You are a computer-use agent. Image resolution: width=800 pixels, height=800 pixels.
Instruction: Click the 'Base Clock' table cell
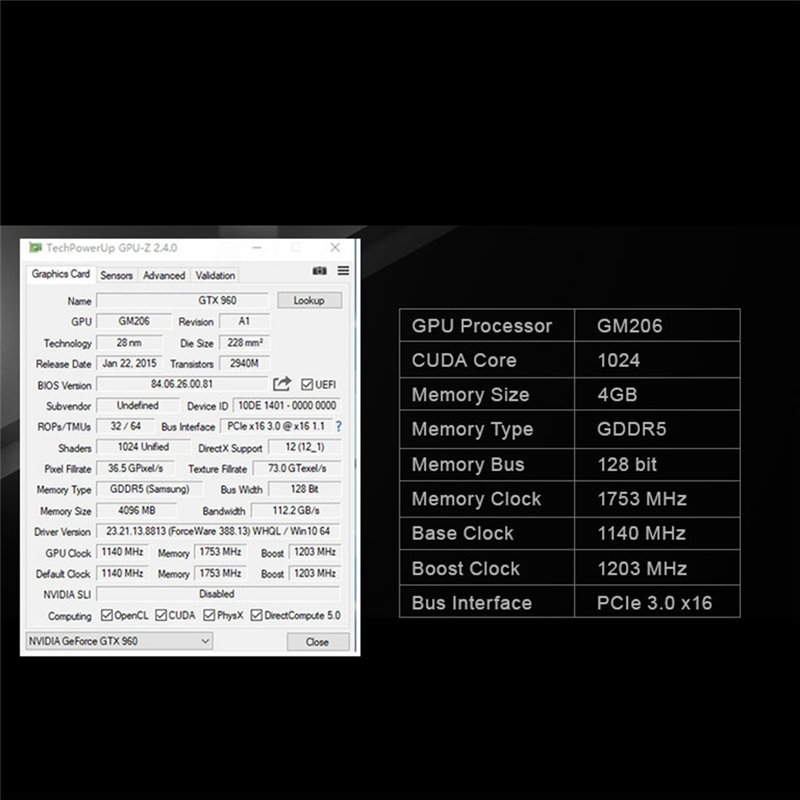pyautogui.click(x=487, y=533)
